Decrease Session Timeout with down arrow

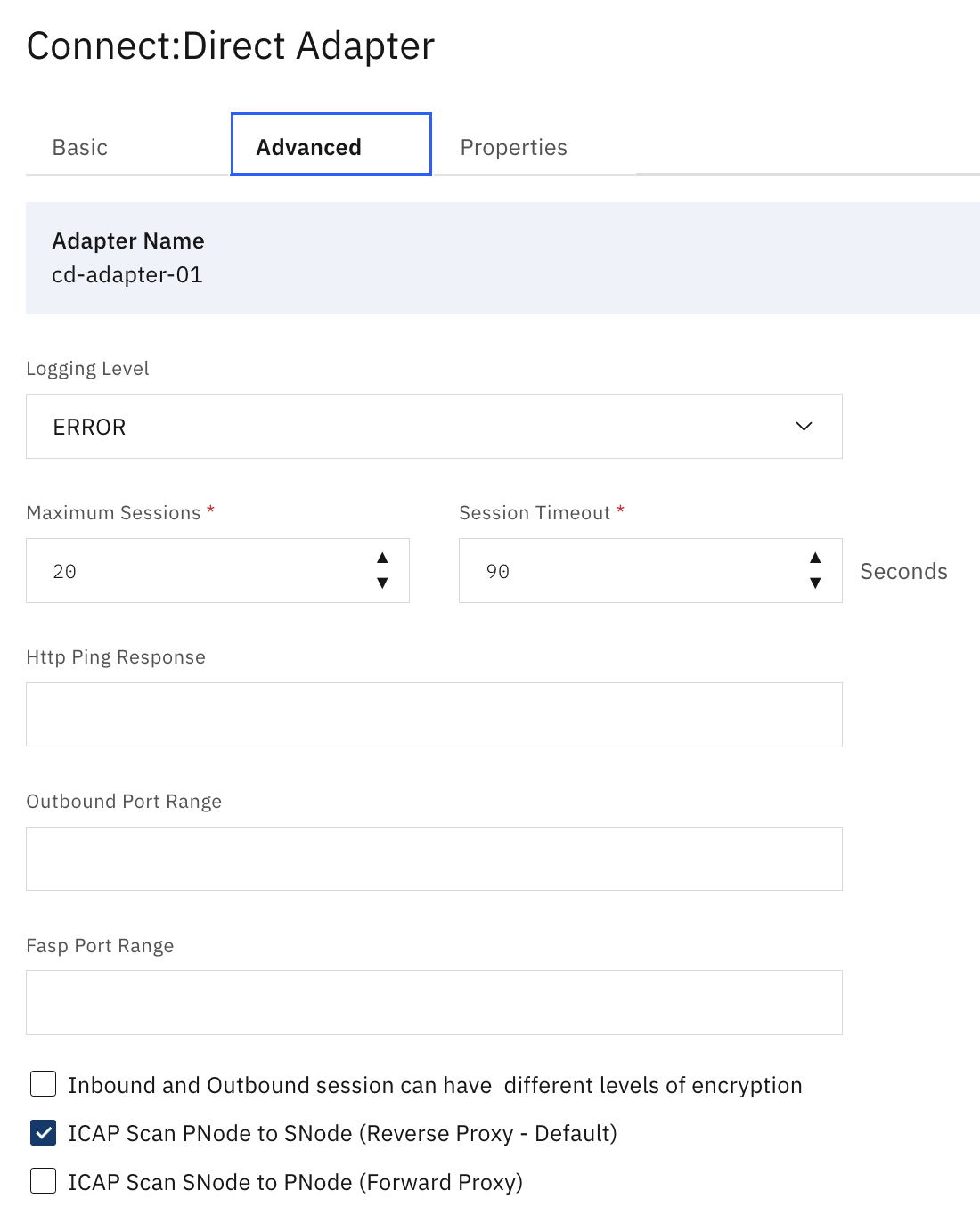[815, 583]
